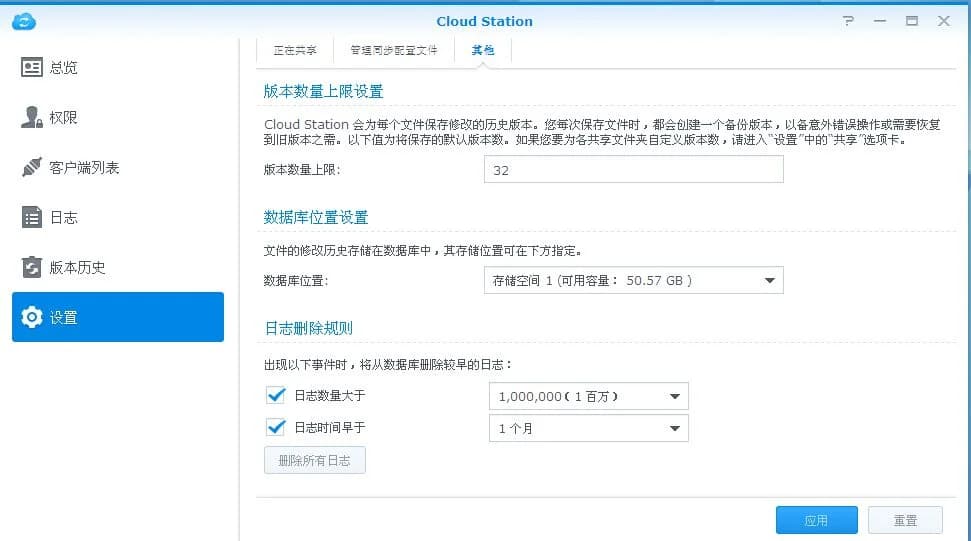Click the 总览 ID card icon
The width and height of the screenshot is (971, 541).
coord(32,67)
